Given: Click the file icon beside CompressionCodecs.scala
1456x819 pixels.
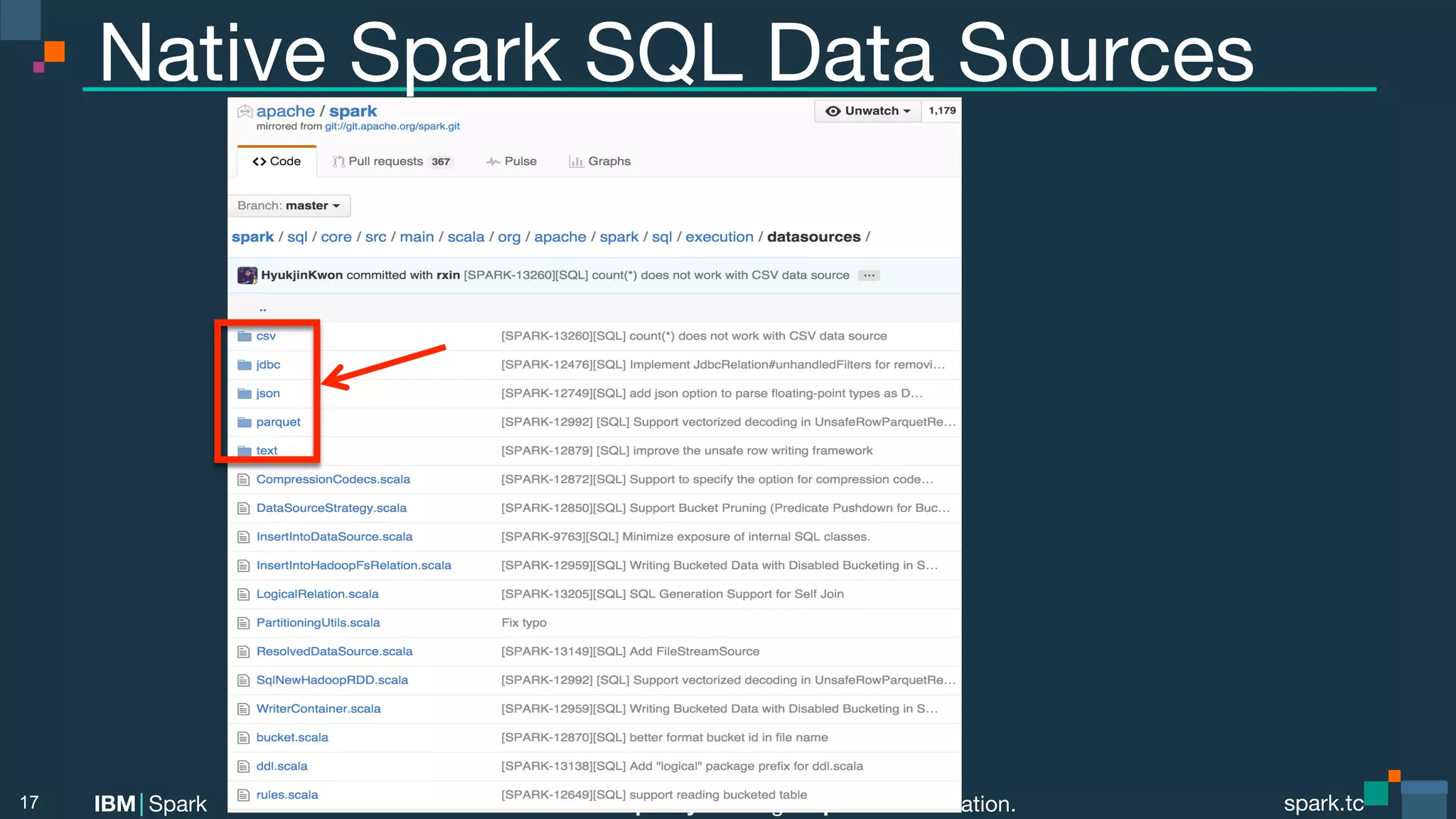Looking at the screenshot, I should (244, 480).
